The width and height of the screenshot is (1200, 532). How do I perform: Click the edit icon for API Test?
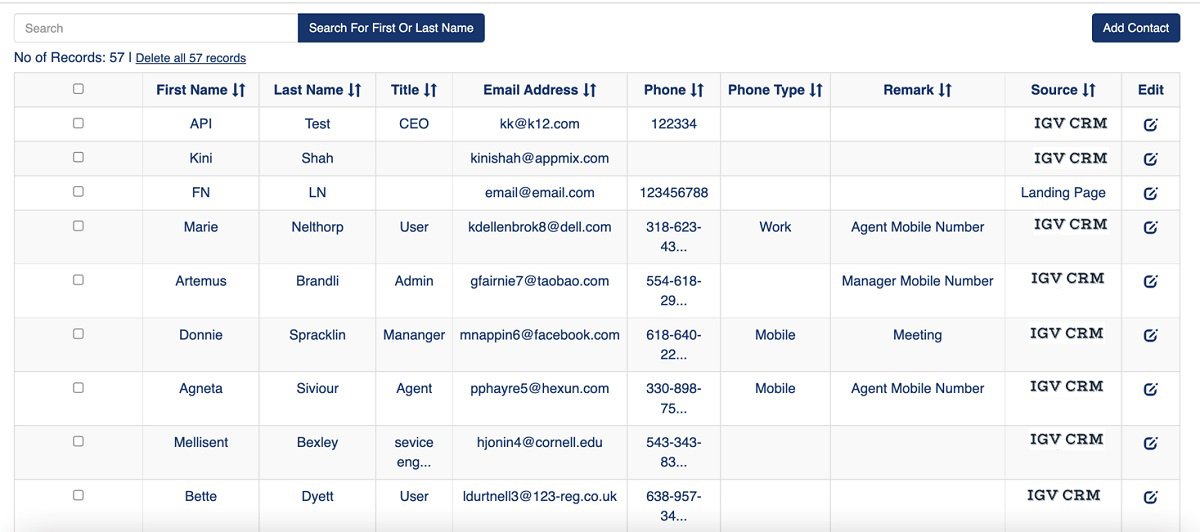(1150, 125)
